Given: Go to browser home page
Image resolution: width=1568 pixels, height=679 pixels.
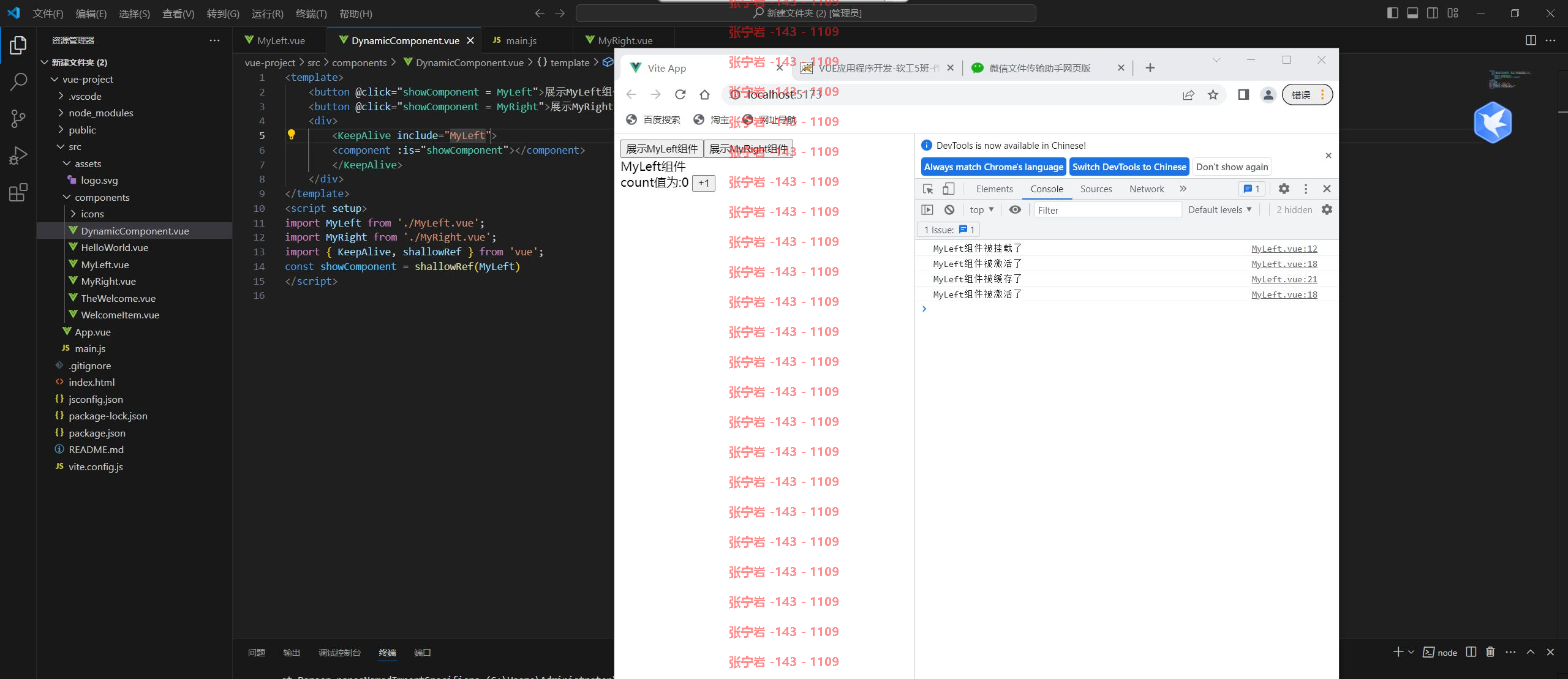Looking at the screenshot, I should click(704, 94).
